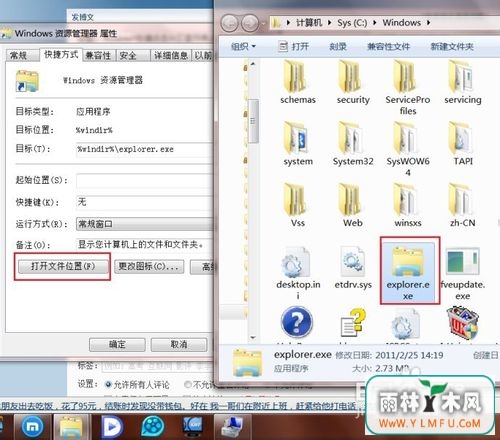This screenshot has height=440, width=500.
Task: Click the 更改图标(C)... button
Action: [149, 266]
